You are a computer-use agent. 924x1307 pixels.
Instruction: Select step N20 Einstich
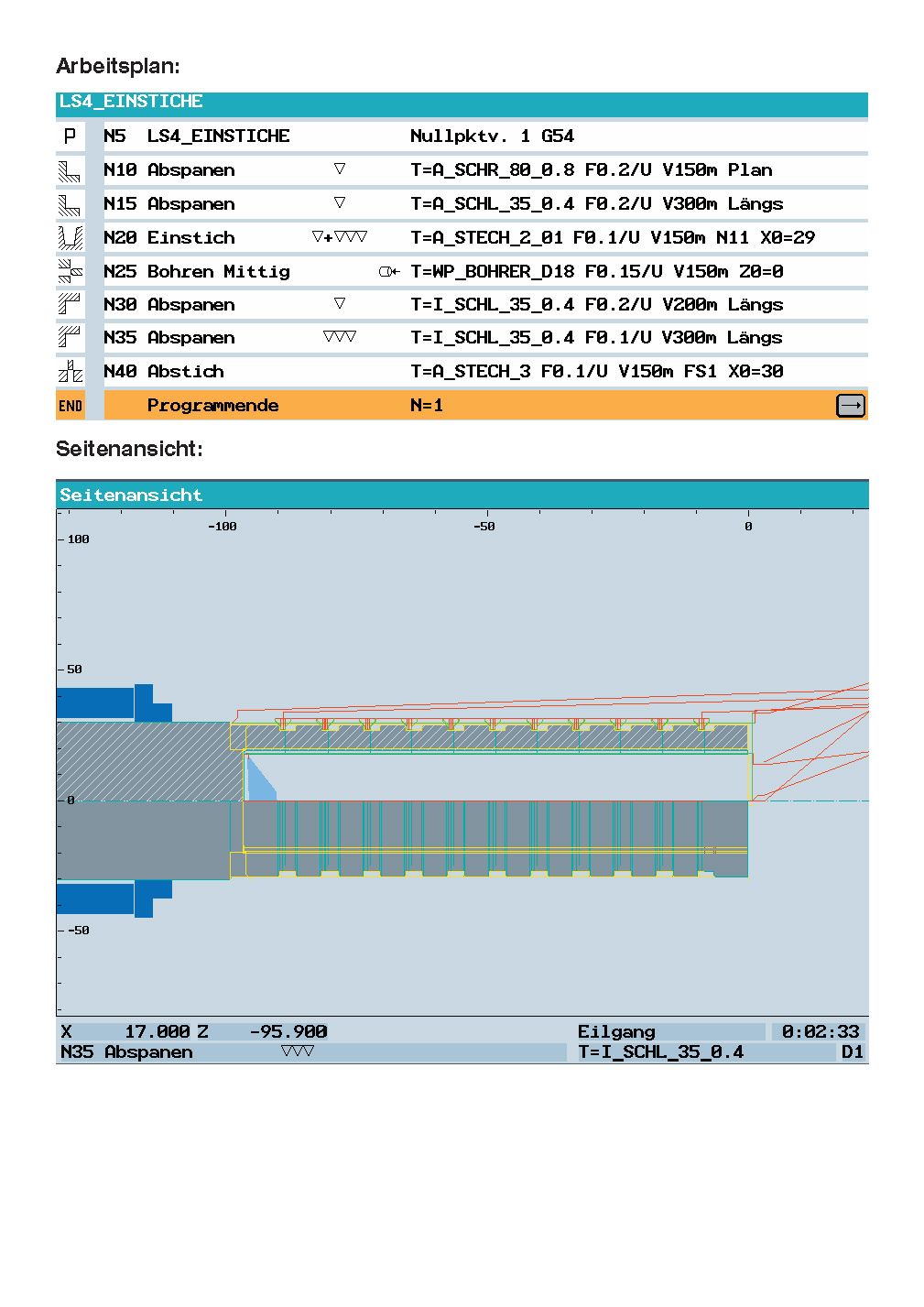pos(462,238)
